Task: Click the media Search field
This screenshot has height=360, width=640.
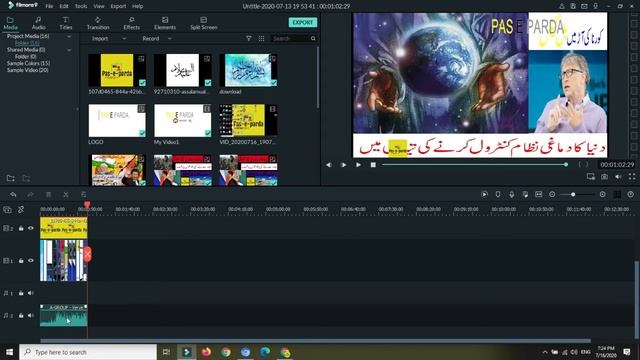Action: pyautogui.click(x=290, y=38)
